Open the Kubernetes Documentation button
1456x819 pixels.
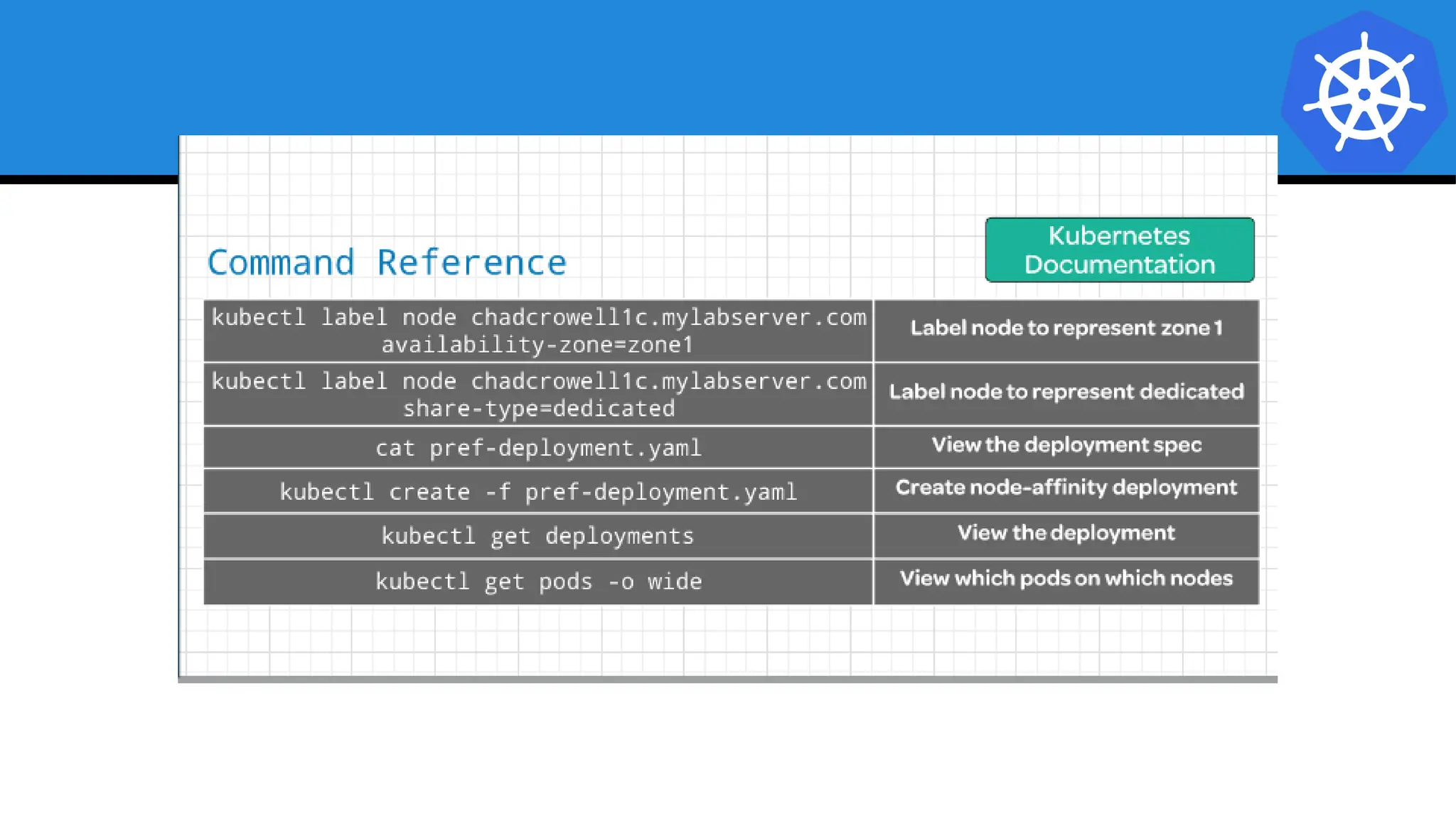click(1119, 250)
